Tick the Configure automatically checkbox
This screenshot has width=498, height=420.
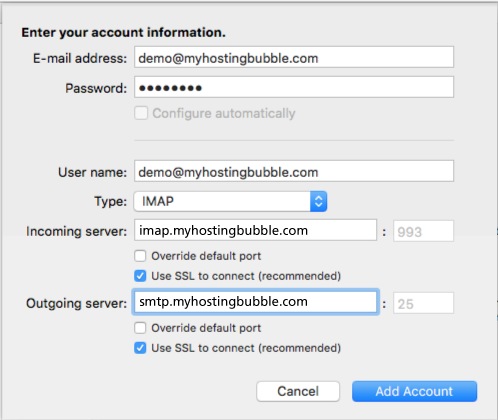(141, 113)
